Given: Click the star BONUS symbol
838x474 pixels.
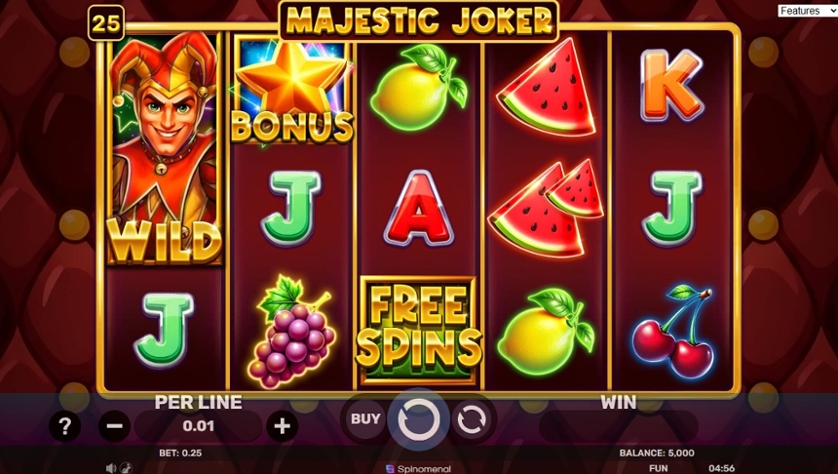Looking at the screenshot, I should click(x=292, y=91).
